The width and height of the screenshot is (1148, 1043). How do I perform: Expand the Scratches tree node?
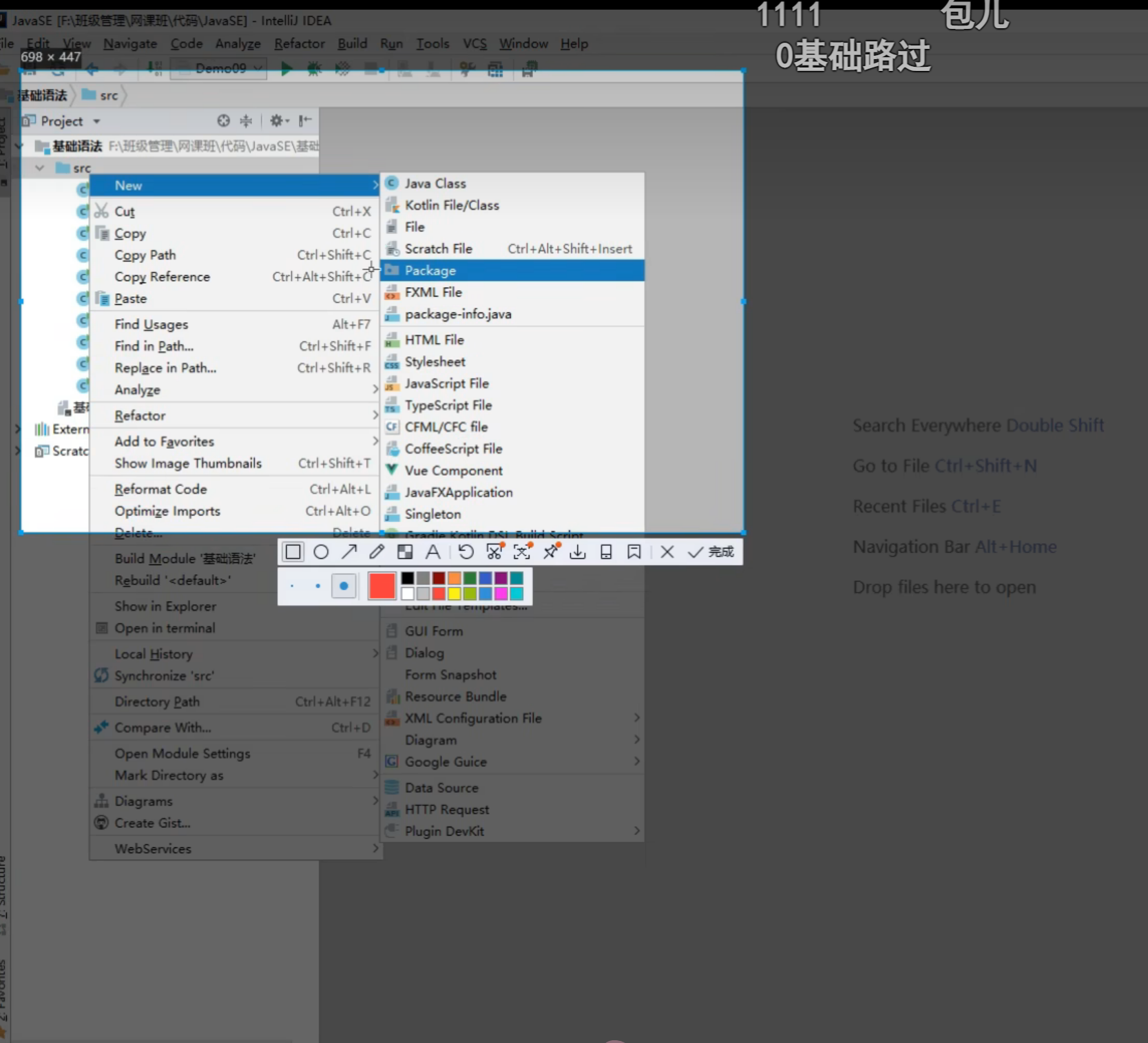17,451
